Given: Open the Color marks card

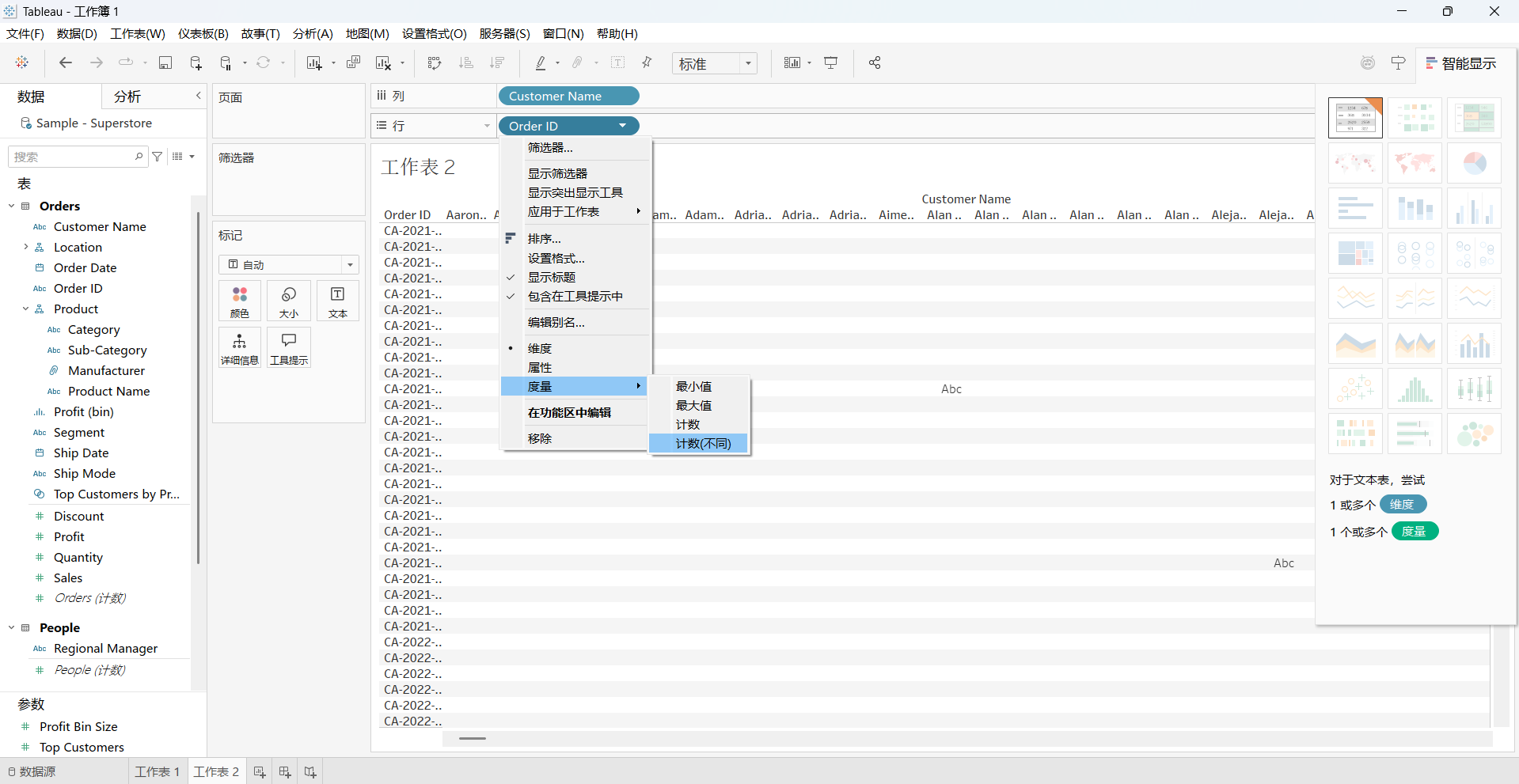Looking at the screenshot, I should pos(240,301).
